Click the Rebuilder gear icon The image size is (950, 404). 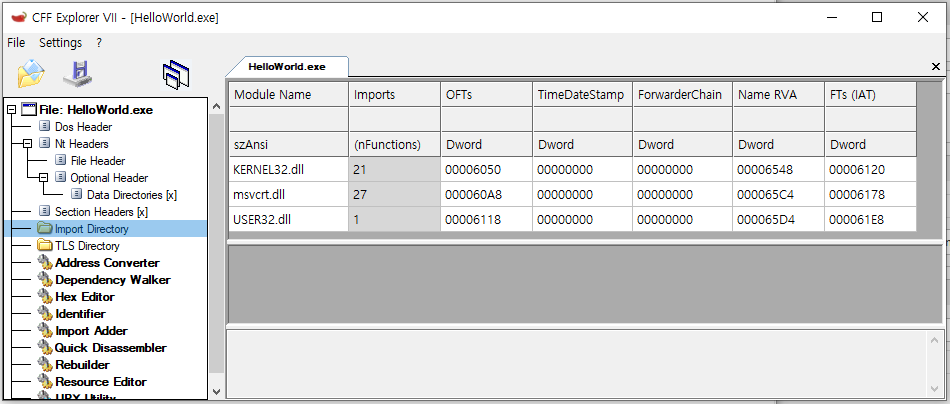pyautogui.click(x=45, y=365)
